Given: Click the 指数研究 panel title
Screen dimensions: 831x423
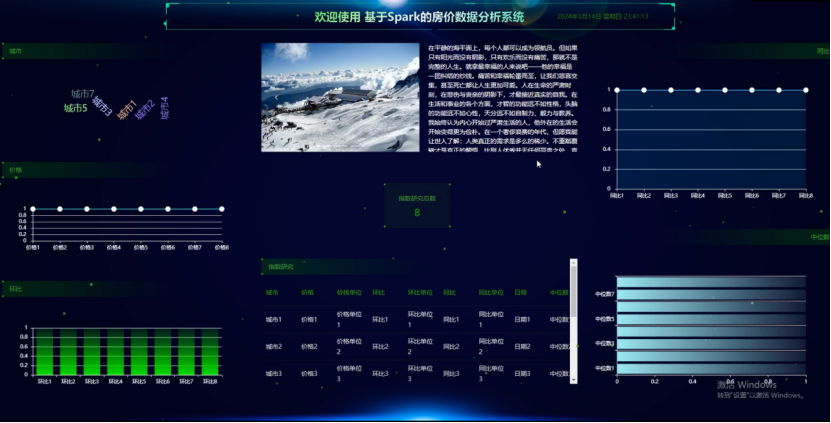Looking at the screenshot, I should (281, 267).
